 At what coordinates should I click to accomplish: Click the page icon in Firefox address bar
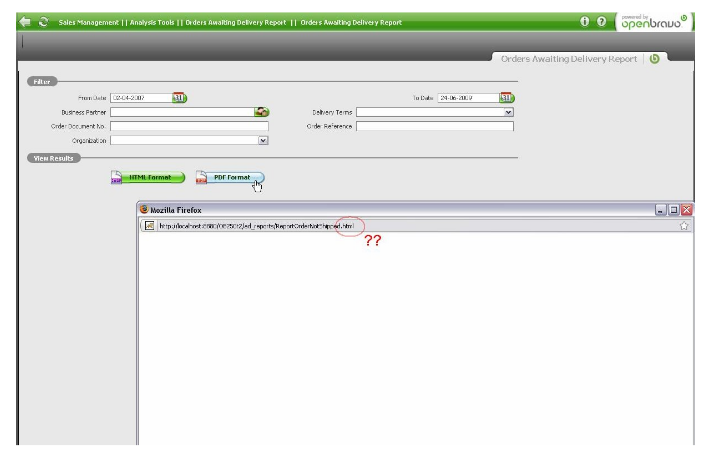pos(149,225)
